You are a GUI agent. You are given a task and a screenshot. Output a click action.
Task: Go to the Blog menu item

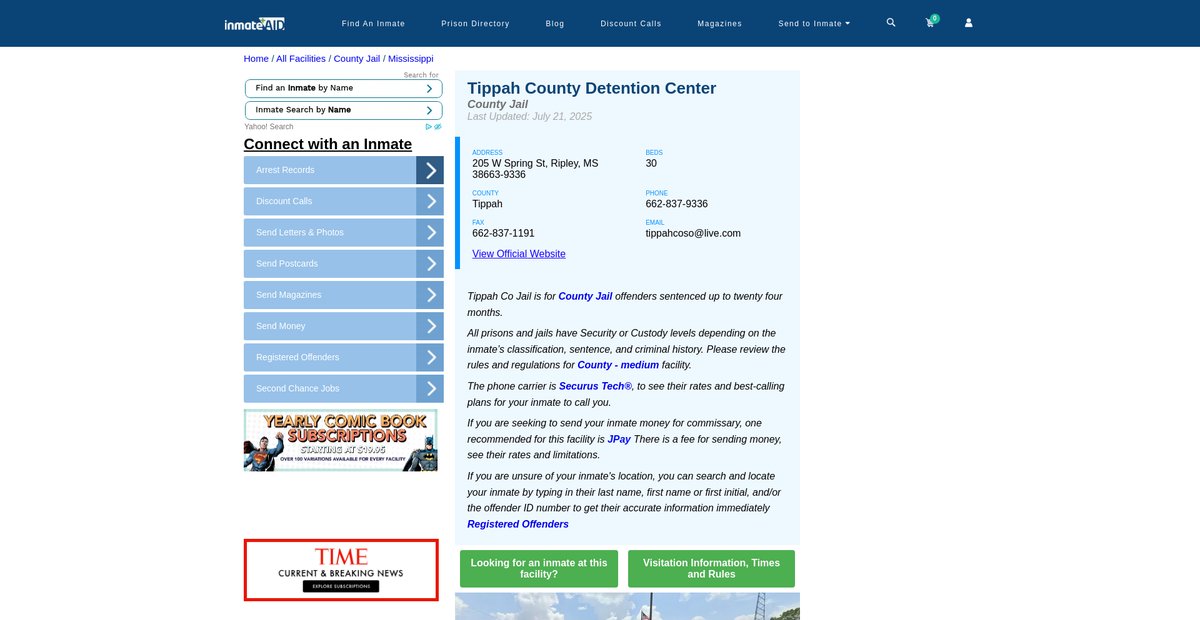555,23
